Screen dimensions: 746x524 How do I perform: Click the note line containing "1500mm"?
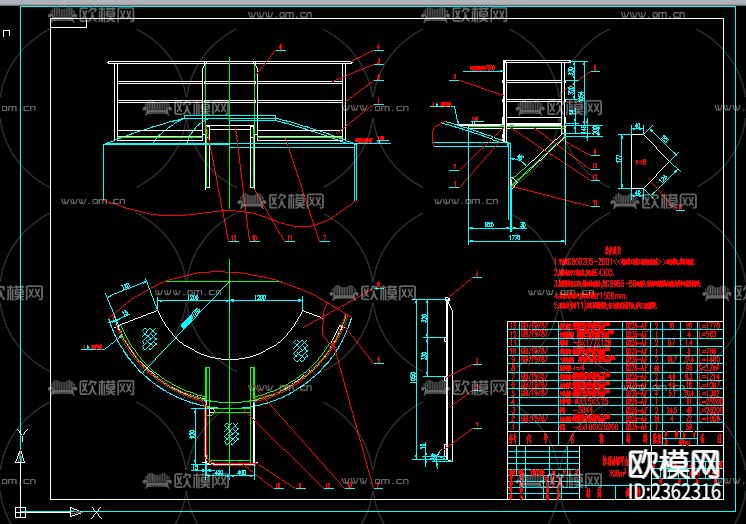click(590, 295)
